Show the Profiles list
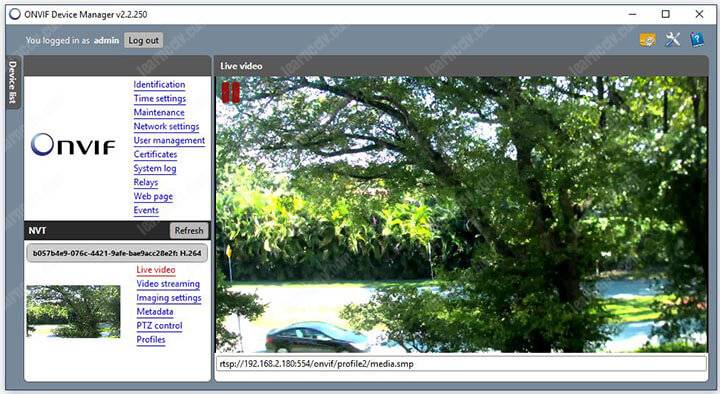This screenshot has width=720, height=394. tap(151, 340)
